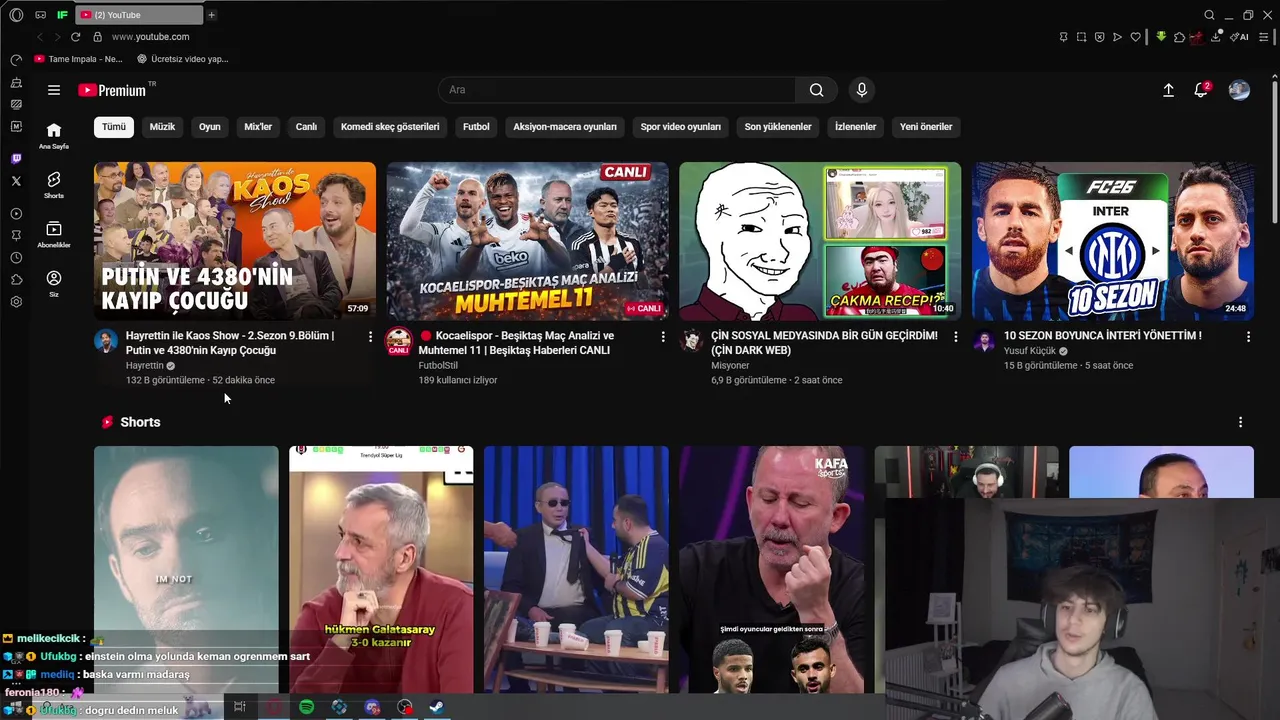1280x720 pixels.
Task: Open options for Kocaelispor-Beşiktaş video
Action: coord(663,337)
